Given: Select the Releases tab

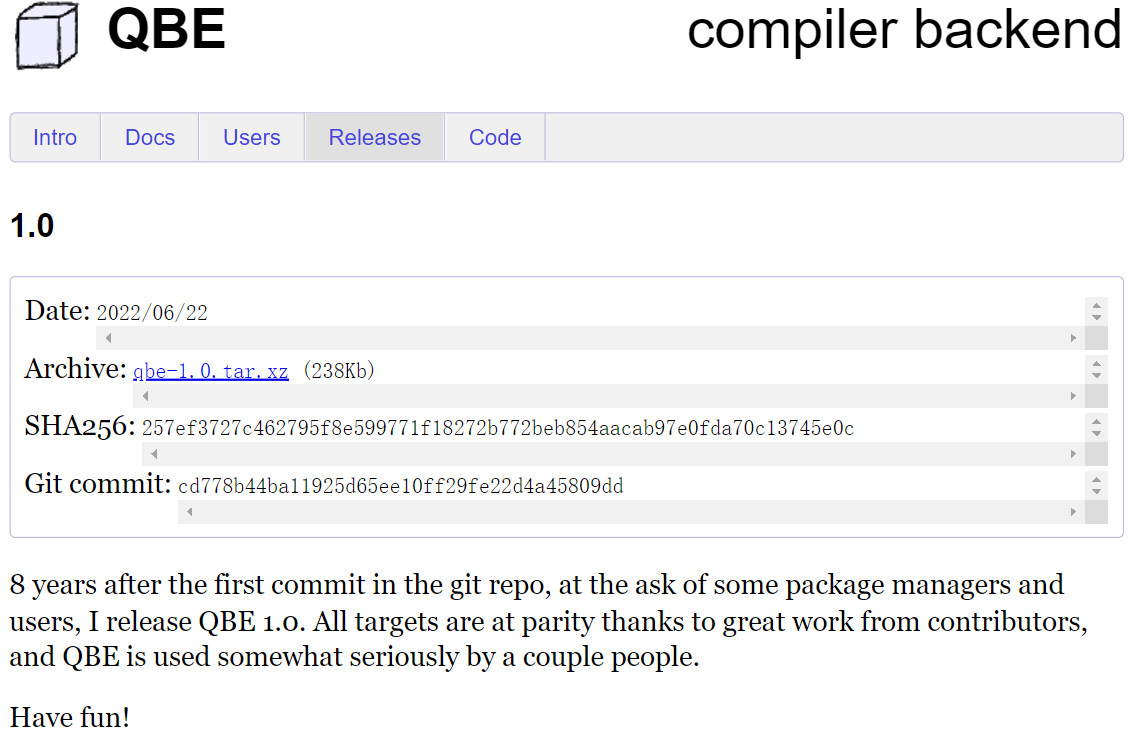Looking at the screenshot, I should pos(375,137).
